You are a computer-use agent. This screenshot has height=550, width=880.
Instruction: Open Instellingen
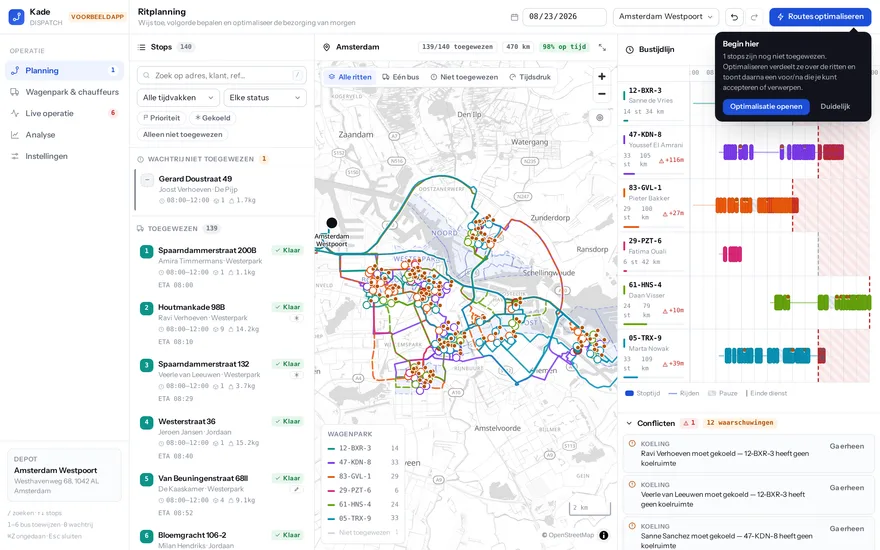65,156
